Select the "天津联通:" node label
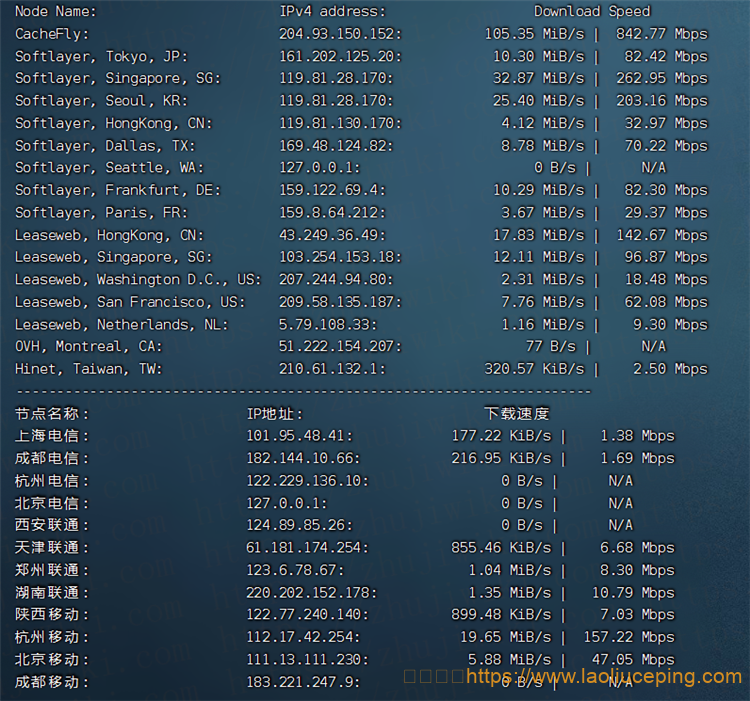Viewport: 750px width, 701px height. coord(52,548)
